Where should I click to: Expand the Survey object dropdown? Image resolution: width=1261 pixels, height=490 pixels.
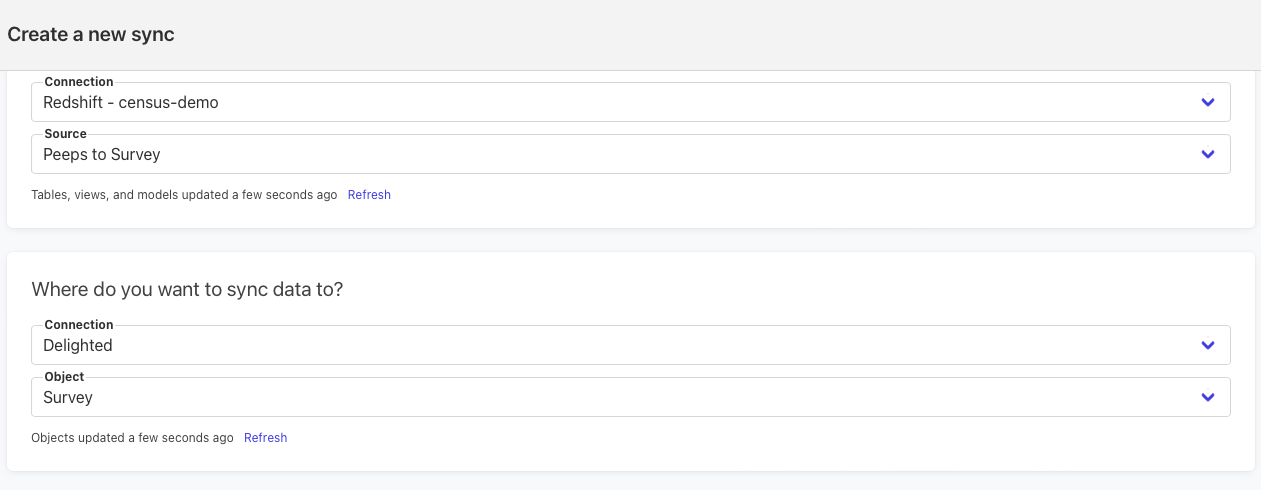tap(620, 398)
